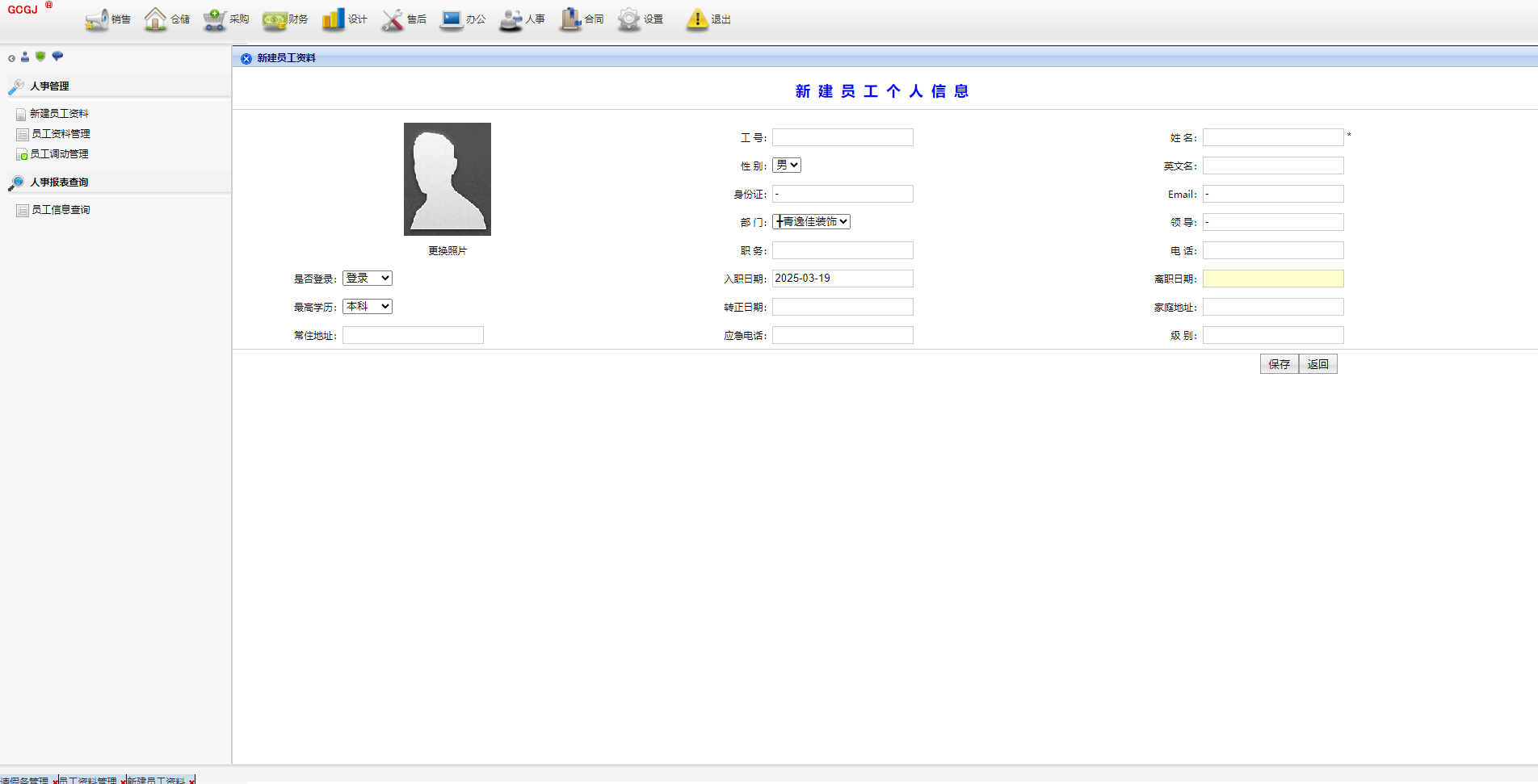Select 员工调动管理 in the sidebar
This screenshot has height=784, width=1538.
point(60,154)
